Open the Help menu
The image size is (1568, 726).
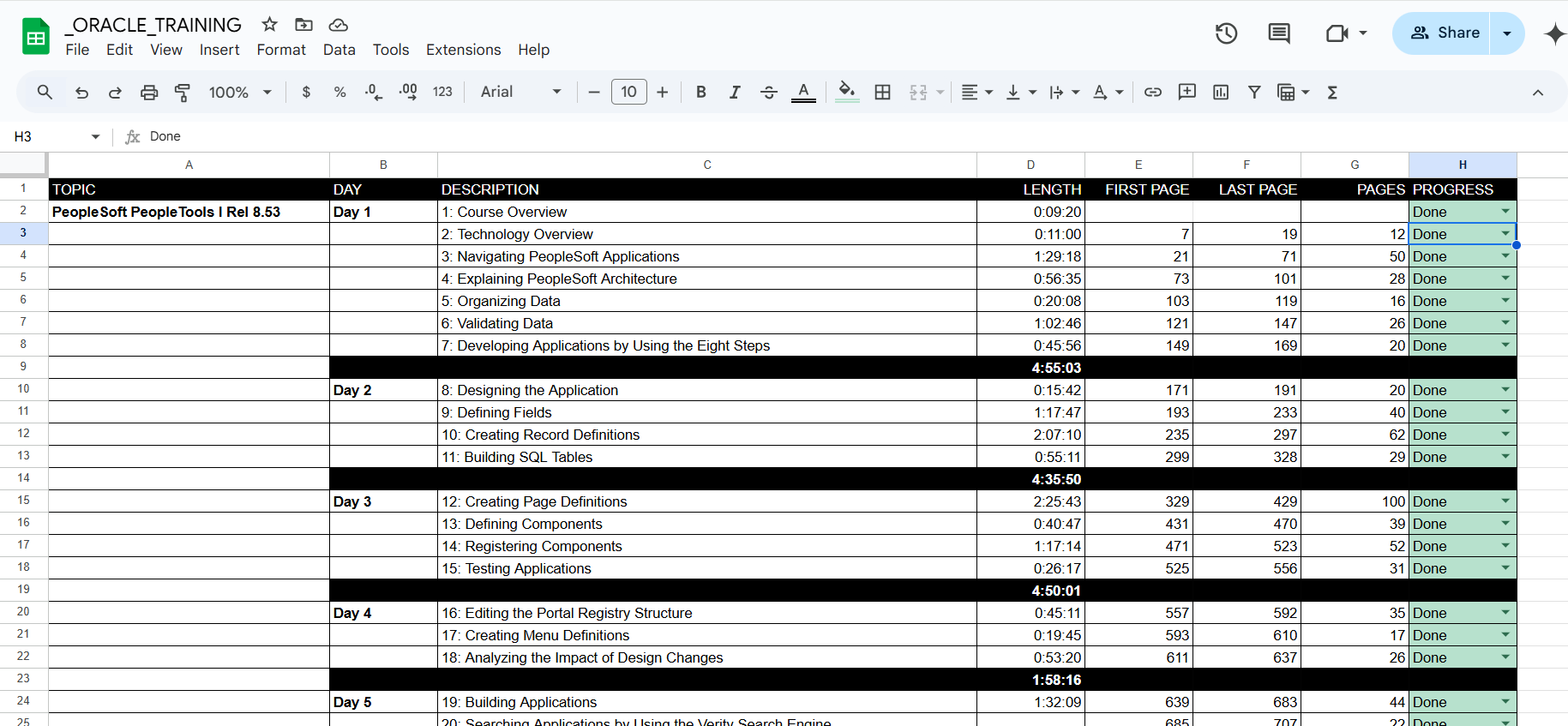click(x=534, y=50)
